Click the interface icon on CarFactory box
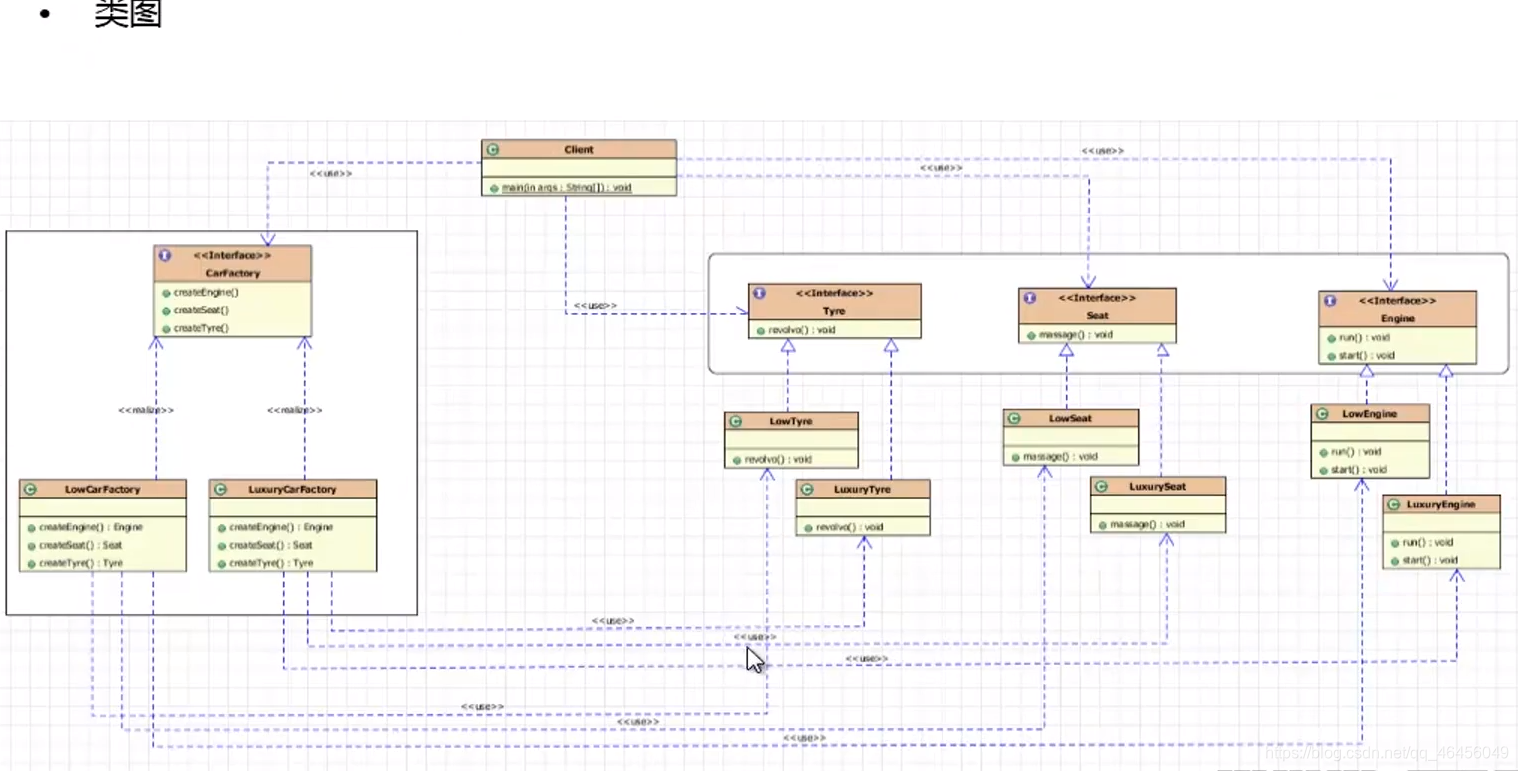Screen dimensions: 1518x771 click(164, 256)
